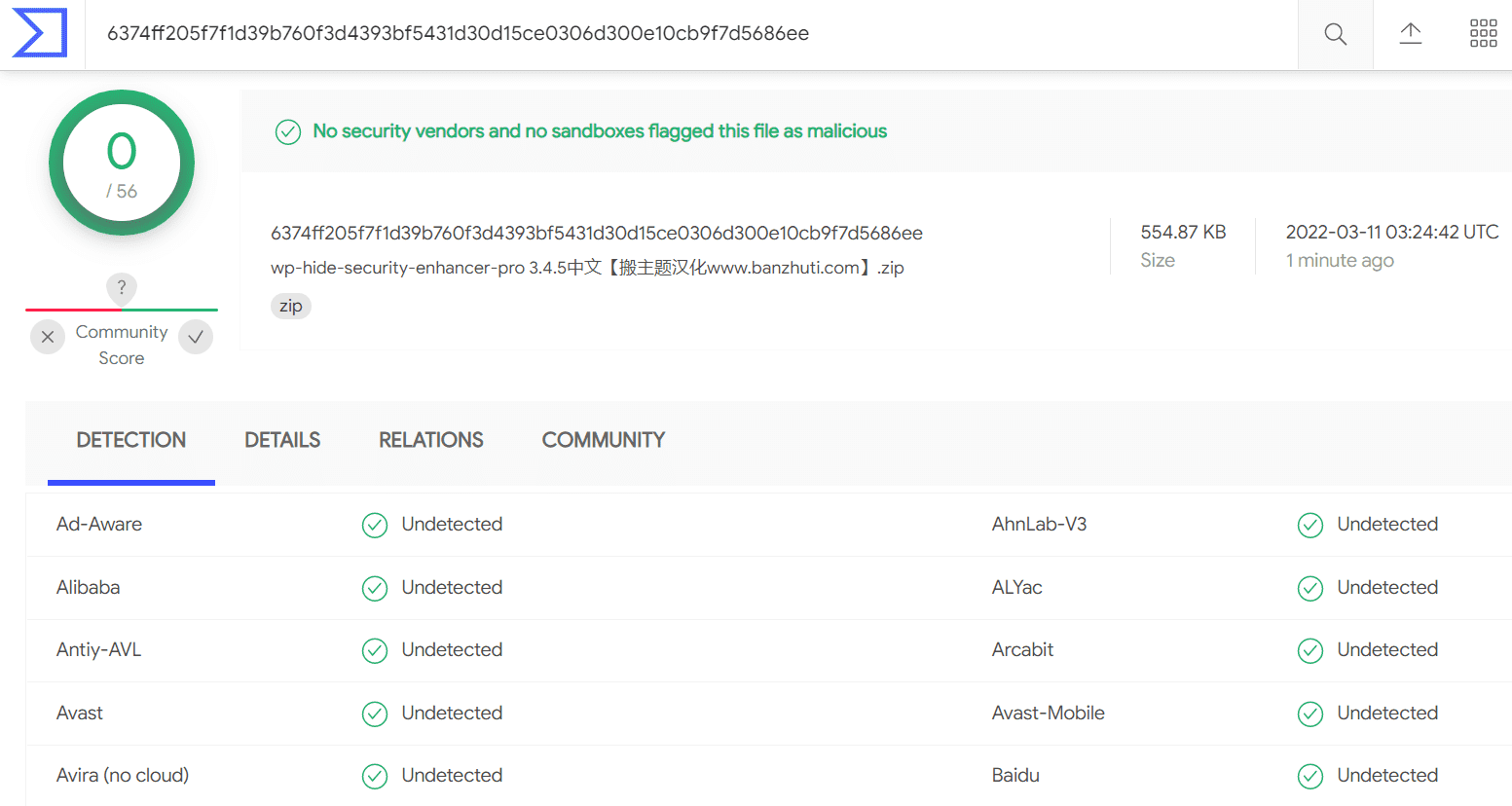The width and height of the screenshot is (1512, 806).
Task: Click the 0 / 56 detection score circle
Action: (122, 163)
